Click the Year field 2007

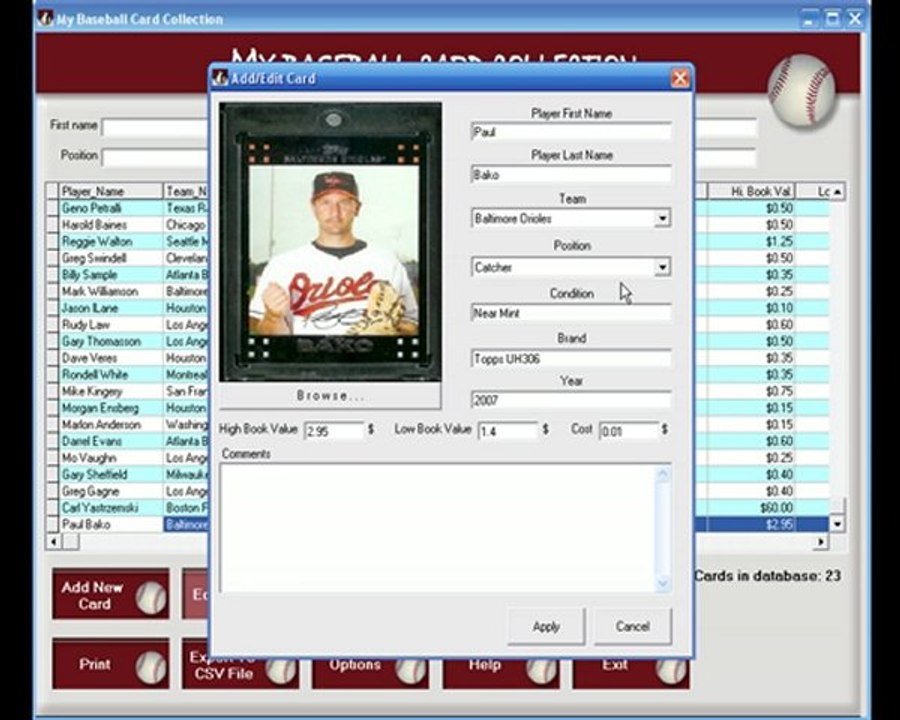(x=571, y=400)
